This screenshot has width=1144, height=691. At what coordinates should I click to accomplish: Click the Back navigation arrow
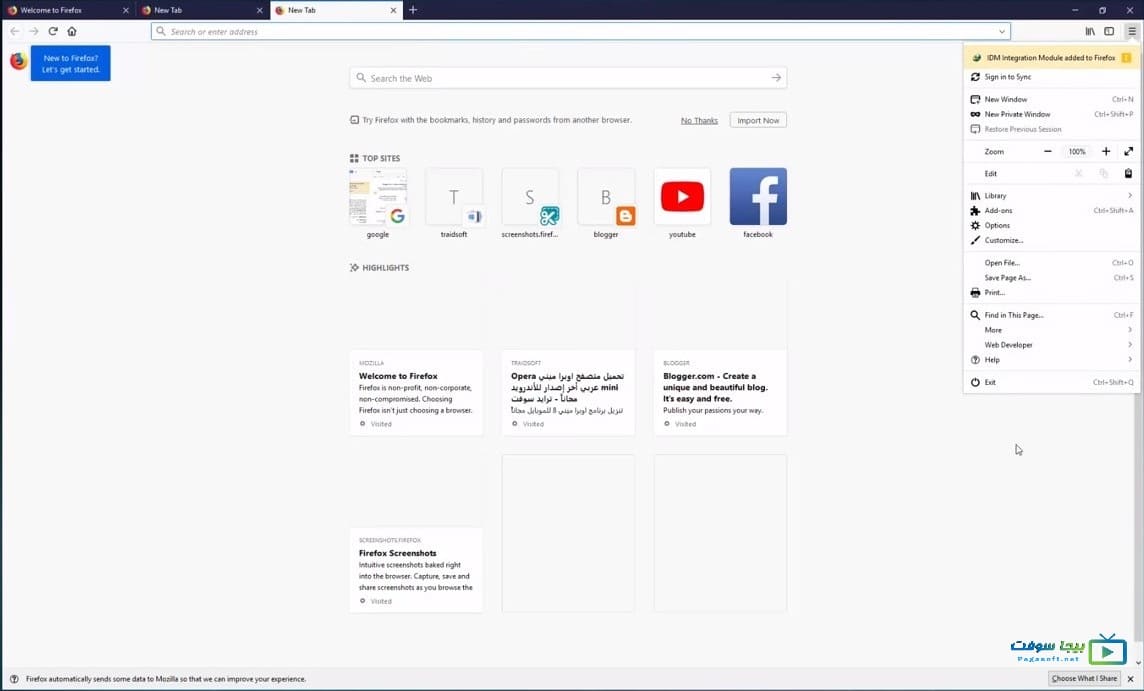[x=15, y=31]
